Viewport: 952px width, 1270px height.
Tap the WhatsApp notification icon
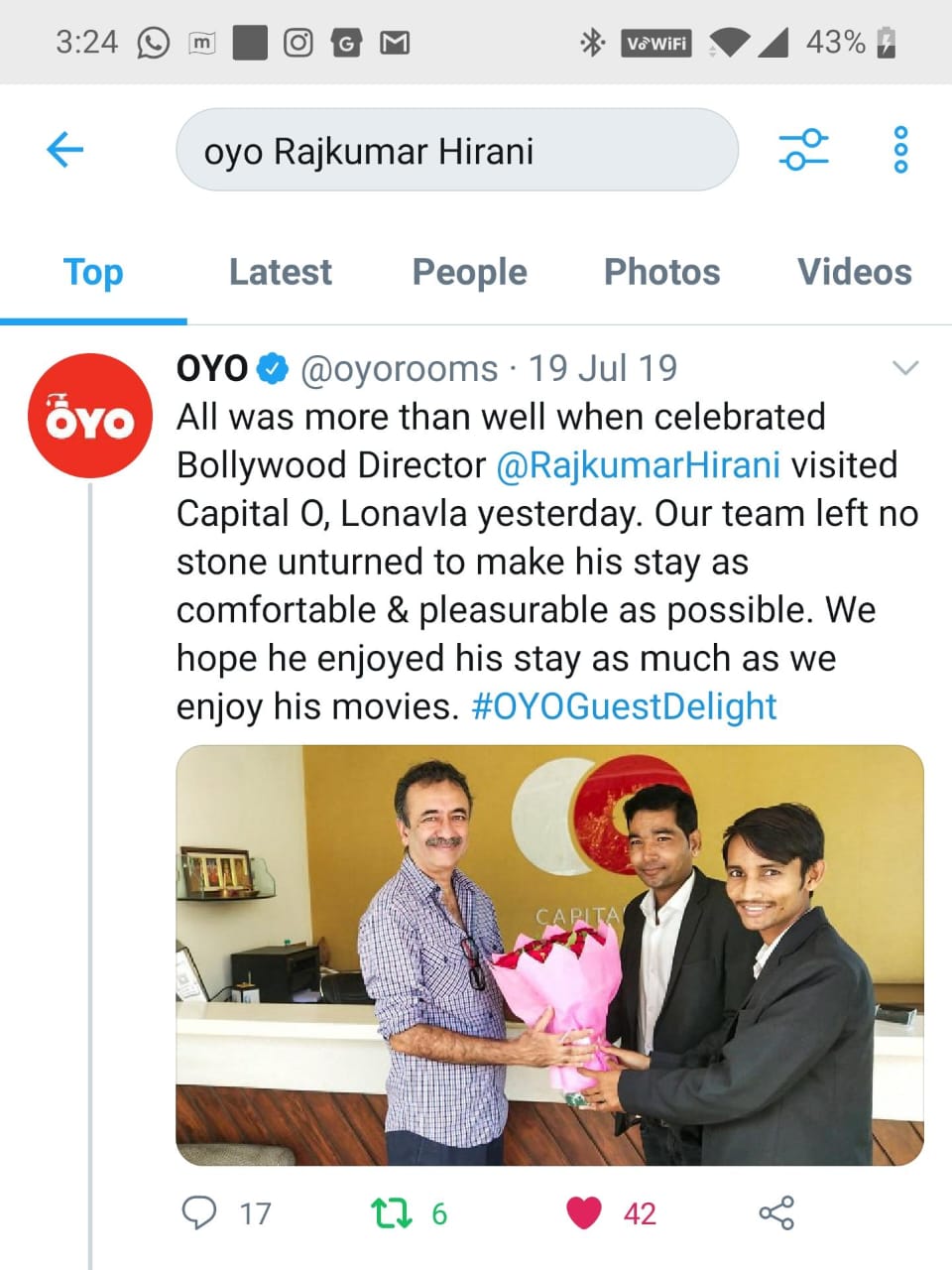coord(153,43)
